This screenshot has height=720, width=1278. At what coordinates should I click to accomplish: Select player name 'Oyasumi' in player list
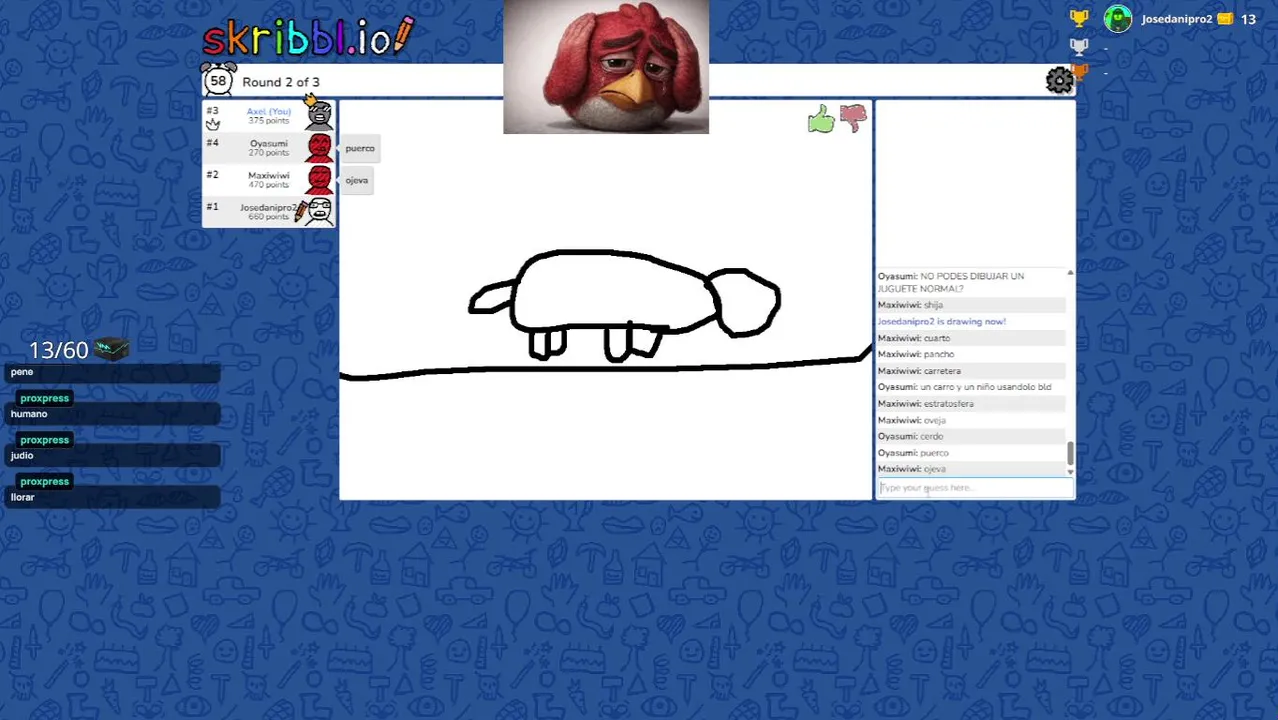(x=268, y=143)
